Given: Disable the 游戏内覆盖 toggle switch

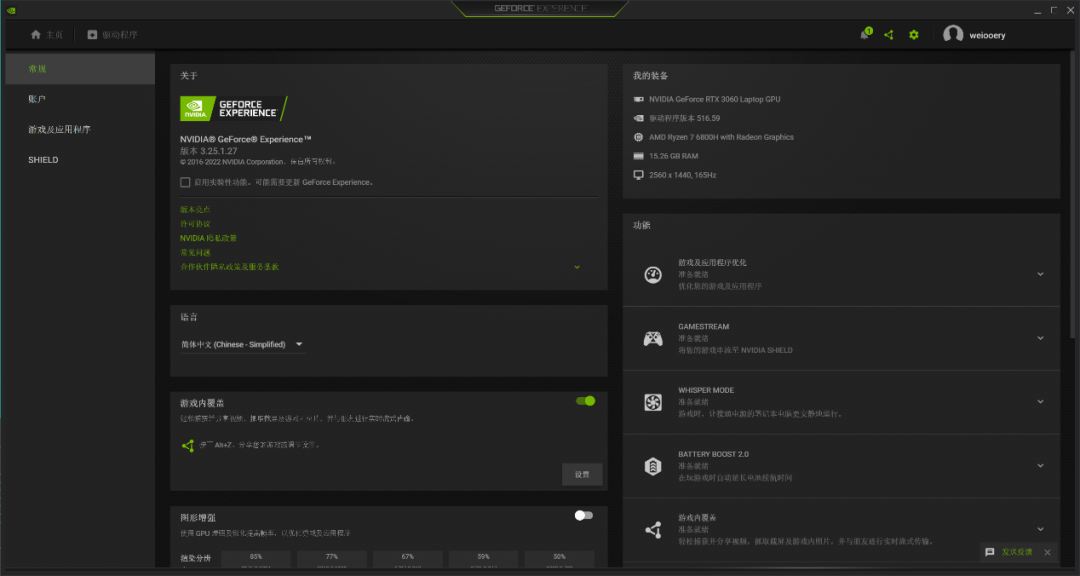Looking at the screenshot, I should 585,400.
